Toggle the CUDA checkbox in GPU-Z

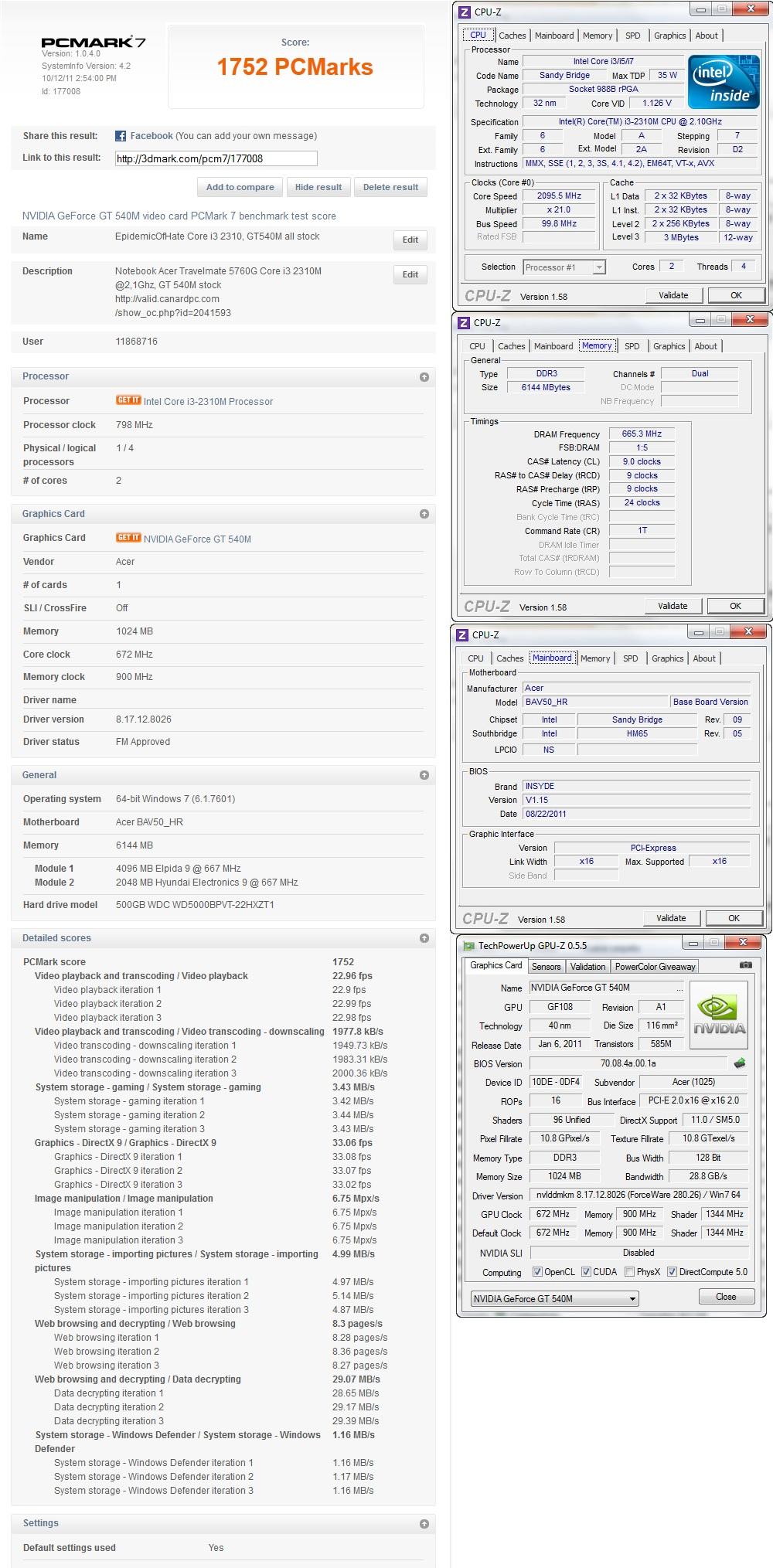[586, 1272]
